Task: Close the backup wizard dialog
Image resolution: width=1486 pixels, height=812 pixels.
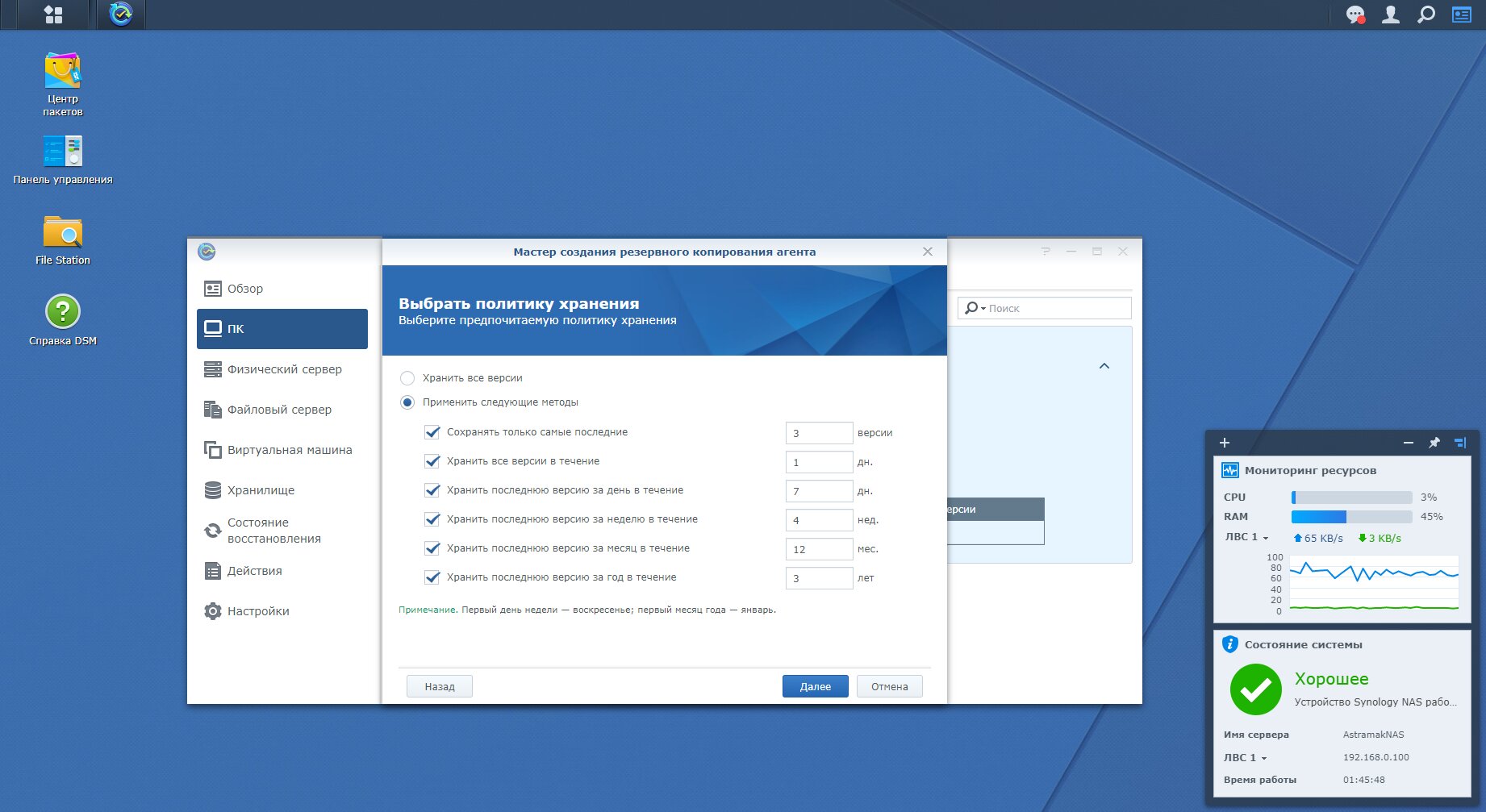Action: point(928,252)
